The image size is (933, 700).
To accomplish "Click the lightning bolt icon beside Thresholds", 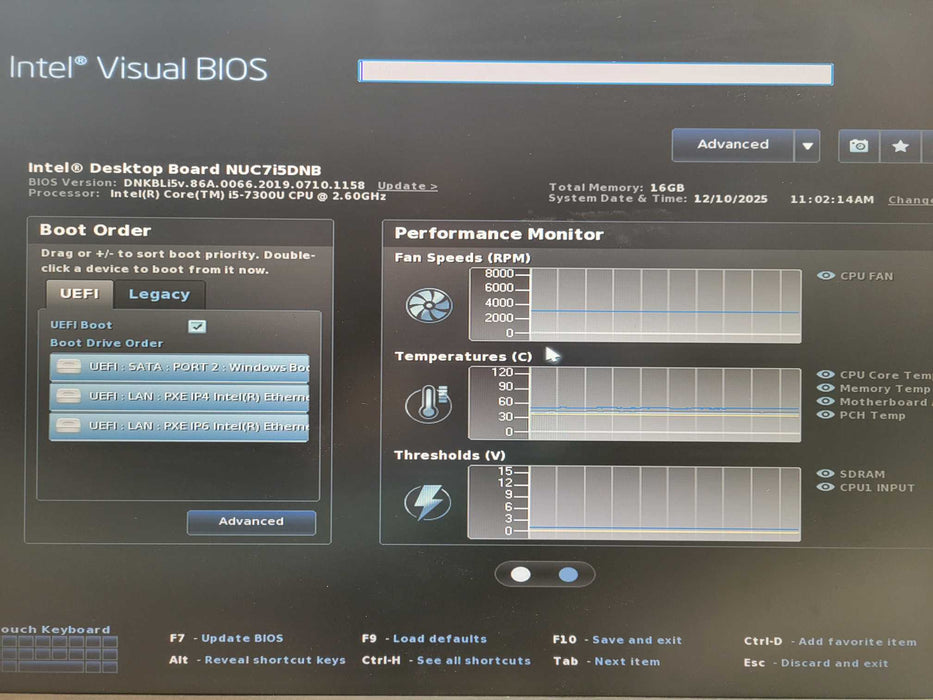I will coord(426,500).
